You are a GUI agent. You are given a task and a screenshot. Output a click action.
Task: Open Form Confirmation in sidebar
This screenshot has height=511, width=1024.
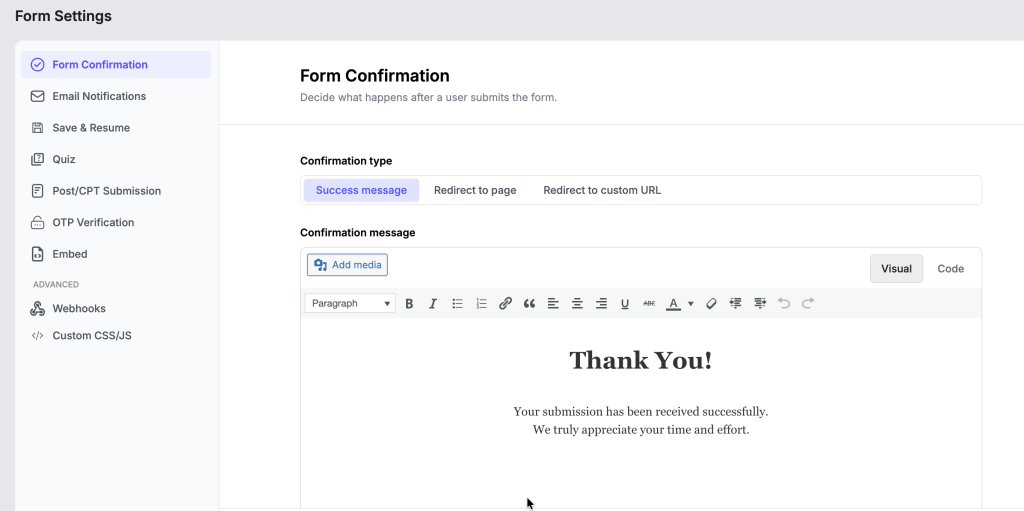click(x=116, y=64)
